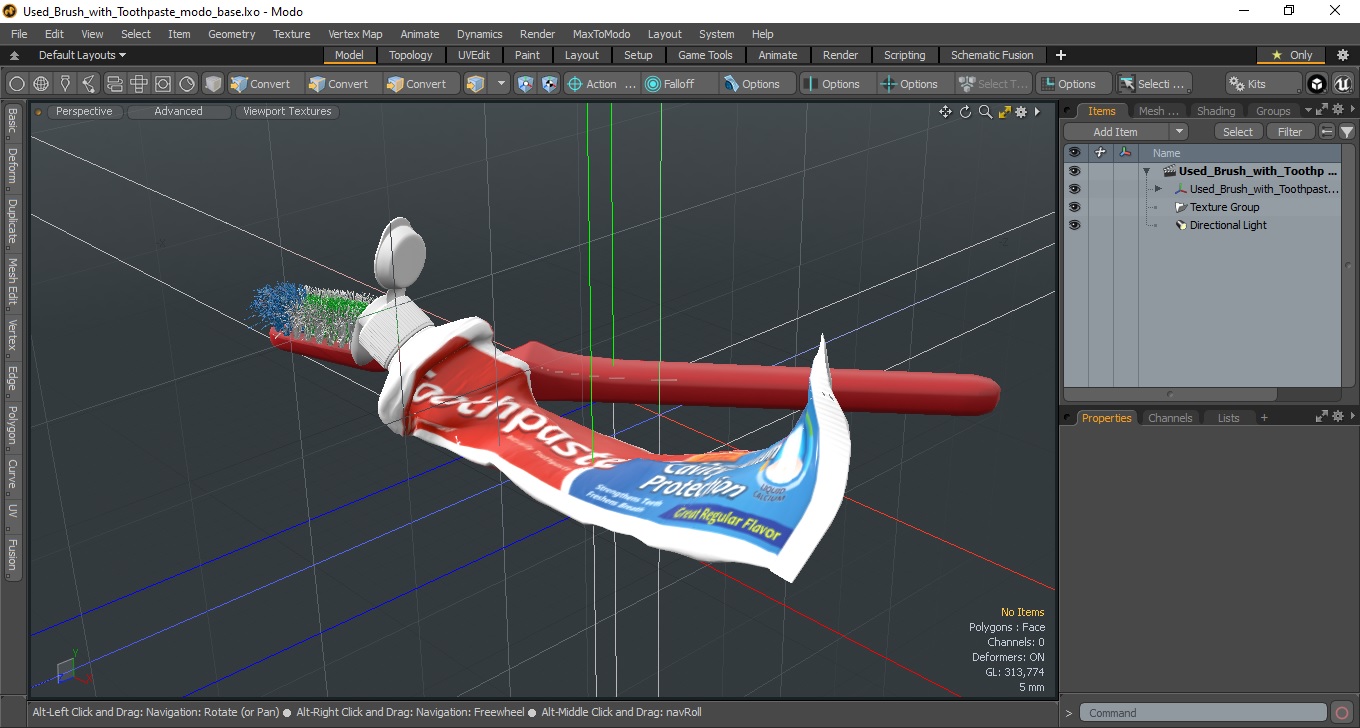
Task: Click the grey cube mesh icon
Action: (213, 84)
